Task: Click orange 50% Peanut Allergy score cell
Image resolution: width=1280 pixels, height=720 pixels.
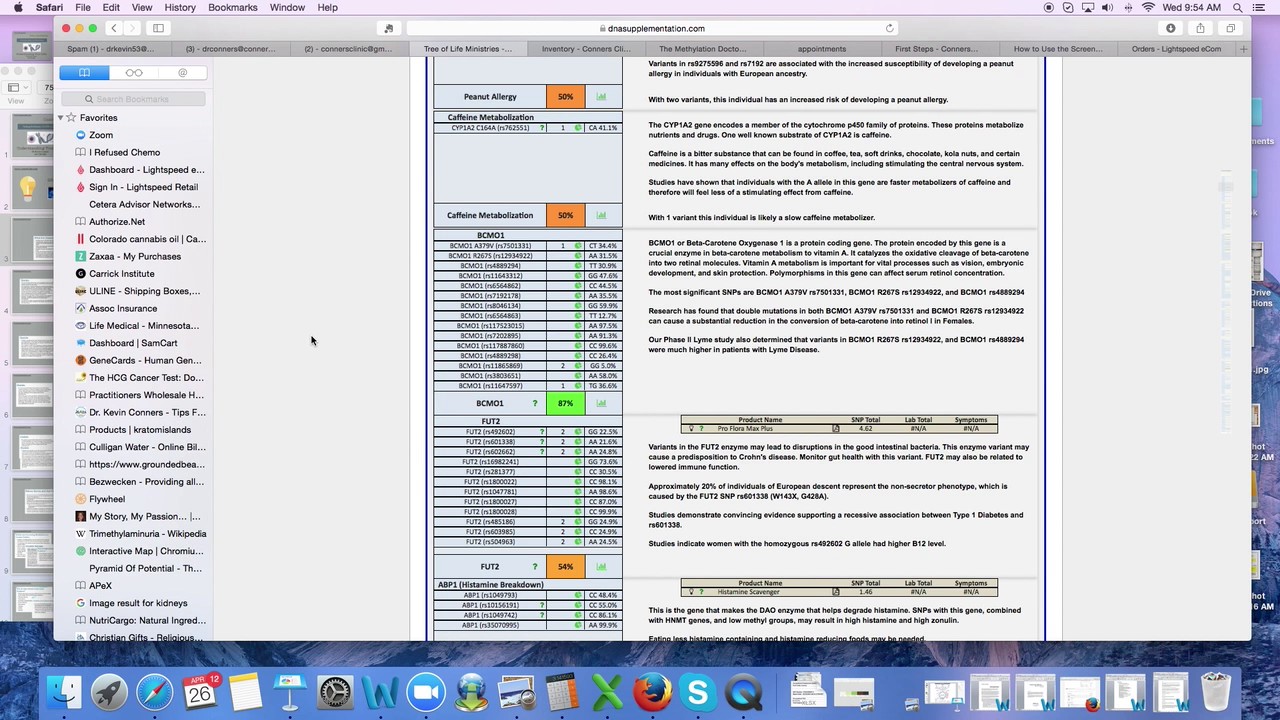Action: point(565,97)
